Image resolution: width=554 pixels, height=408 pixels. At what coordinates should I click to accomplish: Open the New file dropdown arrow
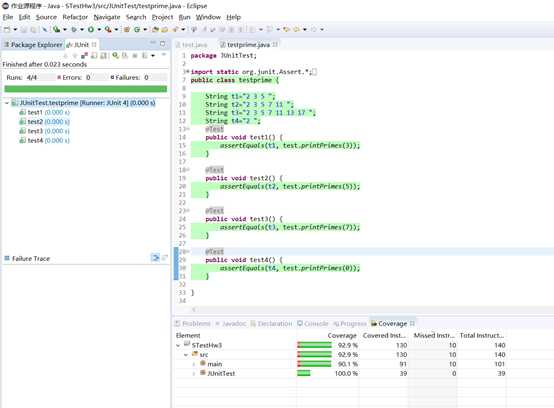(x=15, y=30)
